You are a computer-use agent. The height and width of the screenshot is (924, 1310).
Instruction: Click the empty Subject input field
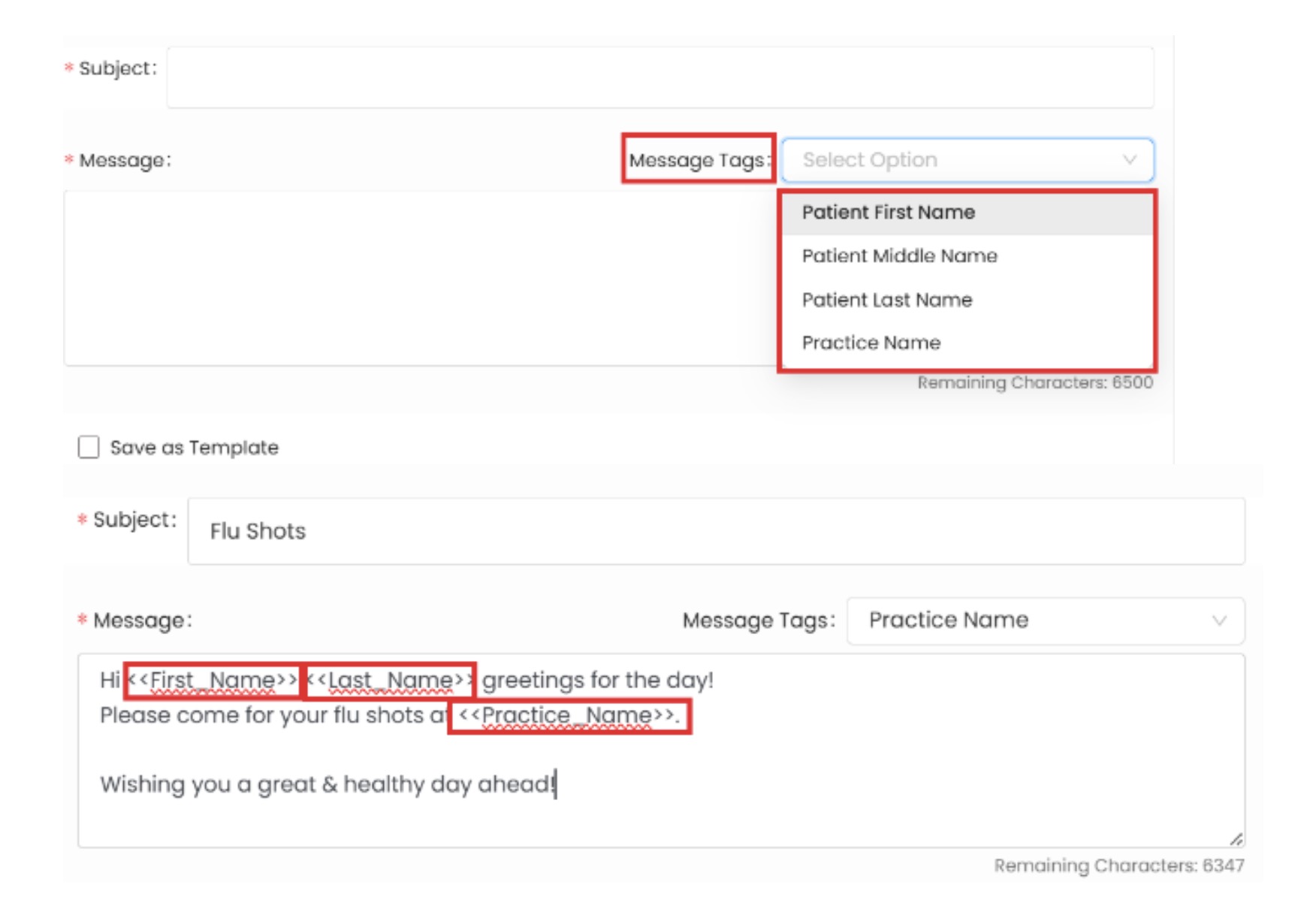(x=660, y=77)
